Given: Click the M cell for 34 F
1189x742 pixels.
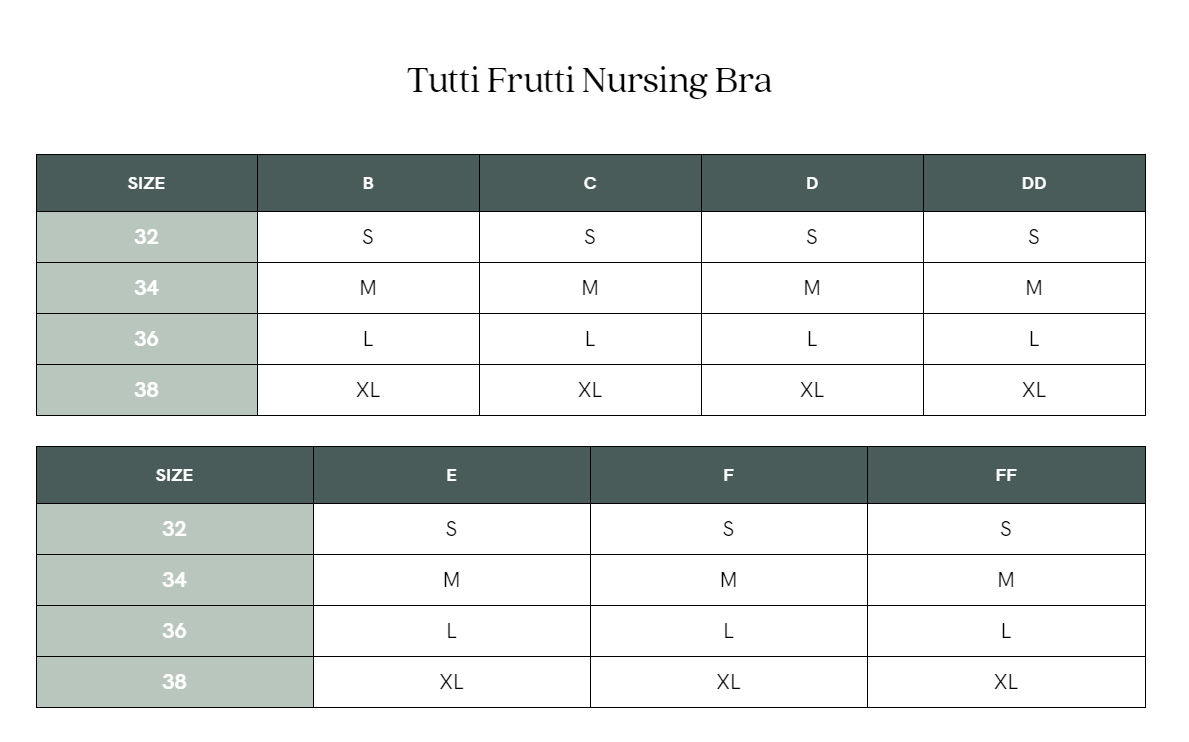Looking at the screenshot, I should [x=728, y=580].
